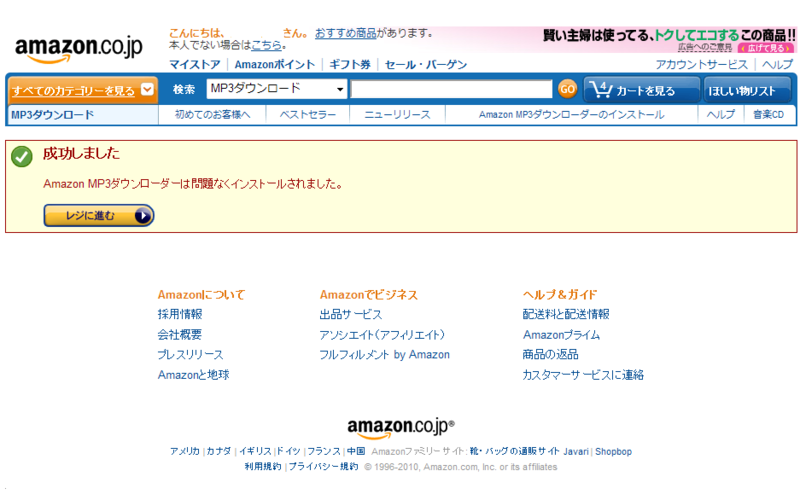This screenshot has height=500, width=800.
Task: Expand the すべてのカテゴリーを見る category dropdown
Action: click(82, 90)
